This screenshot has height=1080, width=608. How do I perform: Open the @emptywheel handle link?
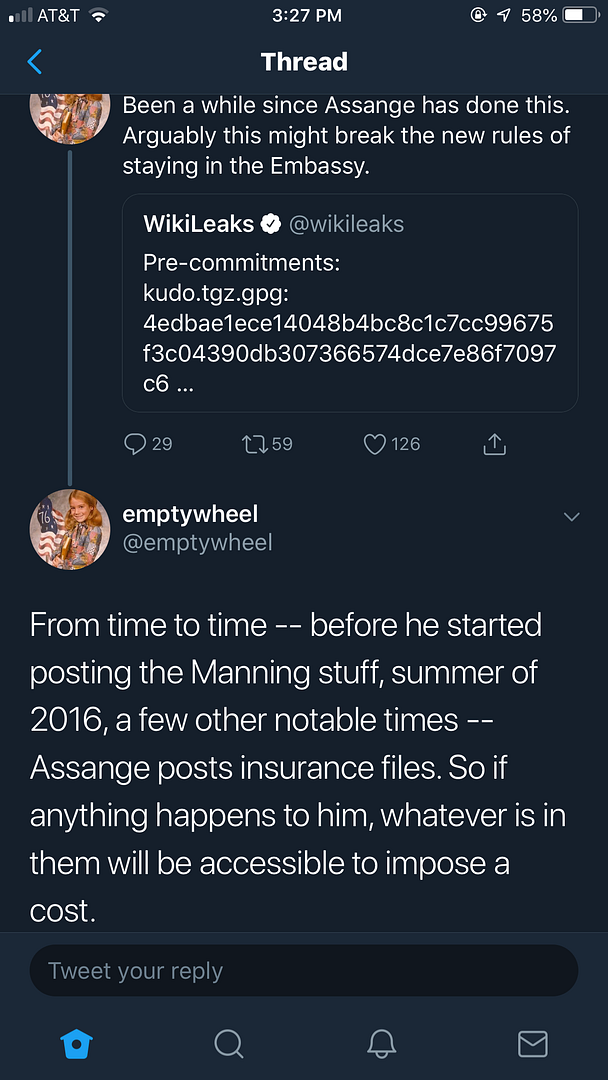(x=197, y=542)
